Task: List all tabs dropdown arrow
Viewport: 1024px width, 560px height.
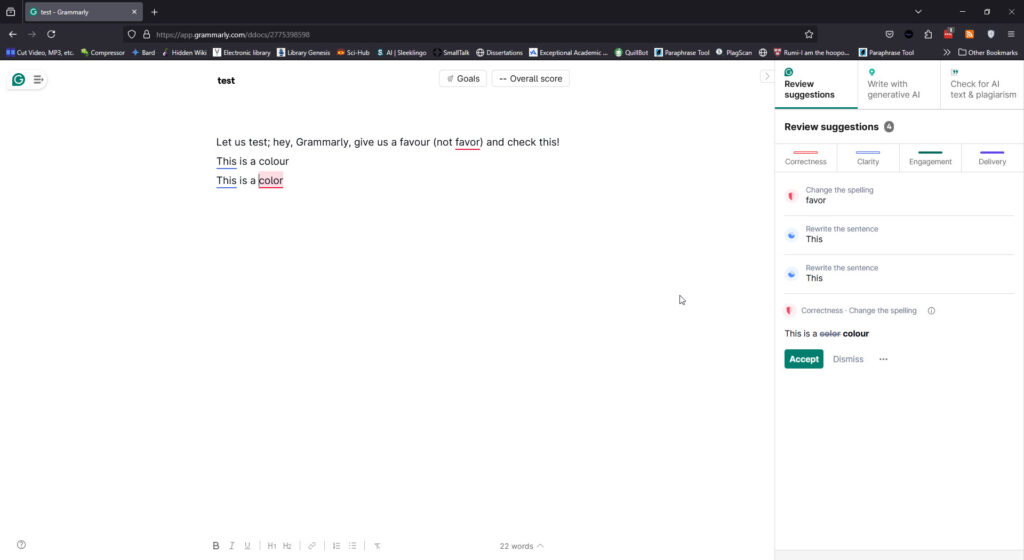Action: point(918,12)
